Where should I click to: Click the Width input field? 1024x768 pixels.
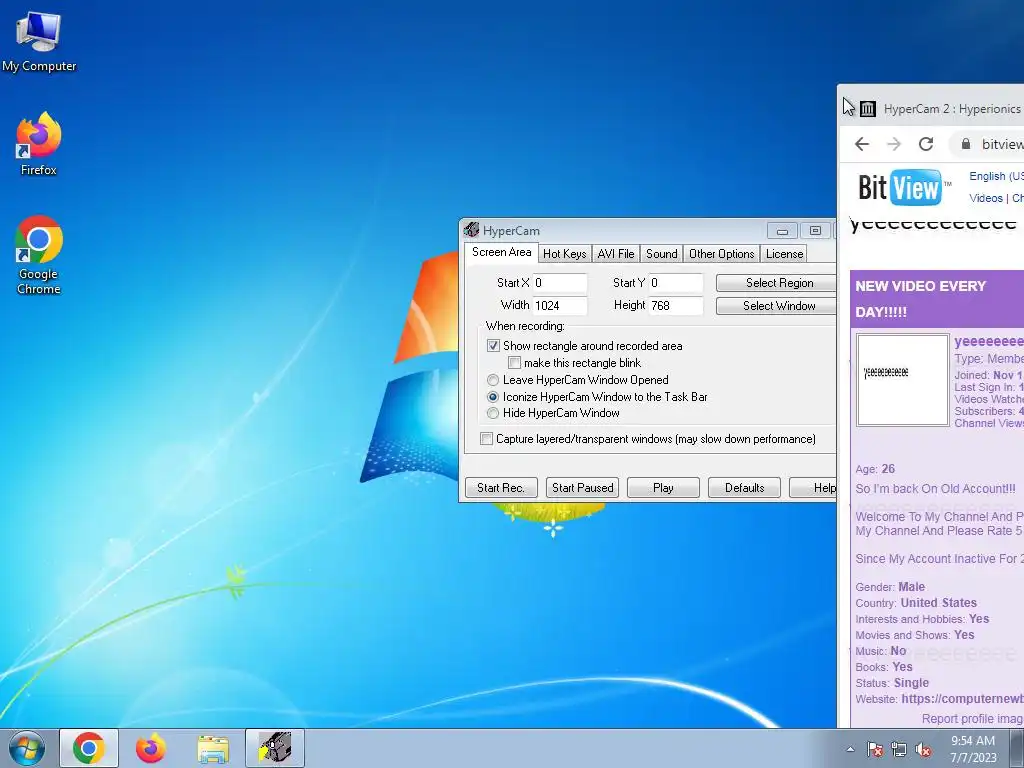560,306
